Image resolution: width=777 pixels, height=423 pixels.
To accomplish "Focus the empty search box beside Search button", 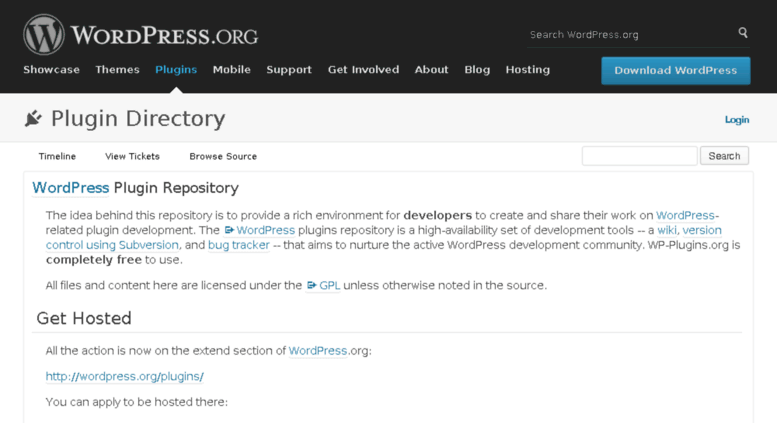I will tap(640, 156).
